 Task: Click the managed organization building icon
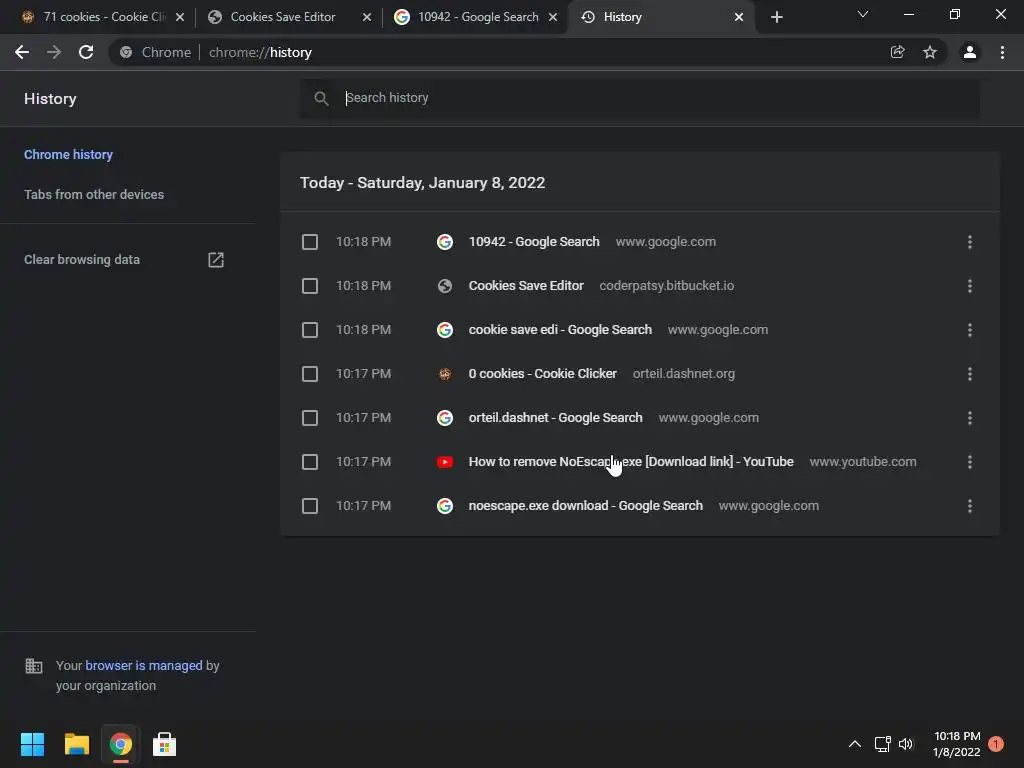coord(33,666)
